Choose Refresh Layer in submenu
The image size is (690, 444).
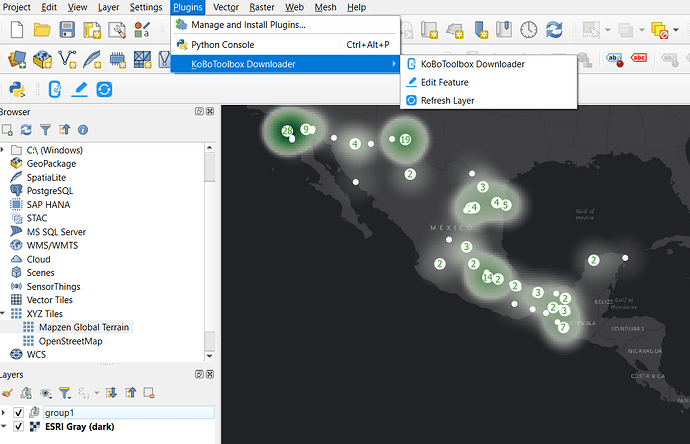point(488,100)
